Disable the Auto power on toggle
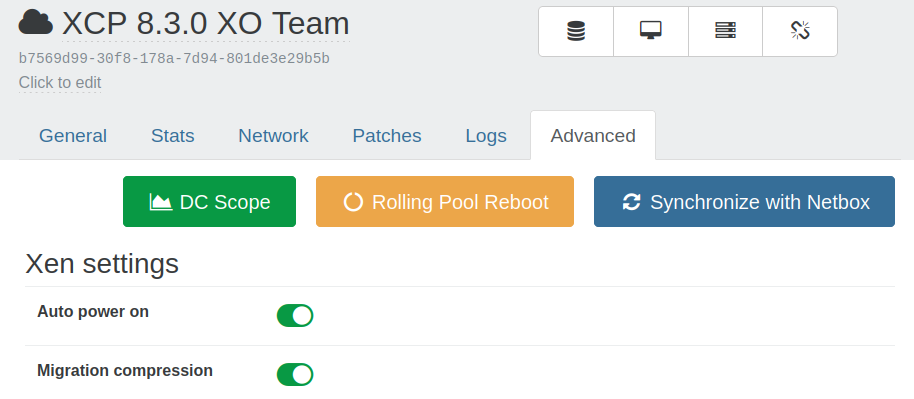Viewport: 914px width, 399px height. pyautogui.click(x=295, y=316)
